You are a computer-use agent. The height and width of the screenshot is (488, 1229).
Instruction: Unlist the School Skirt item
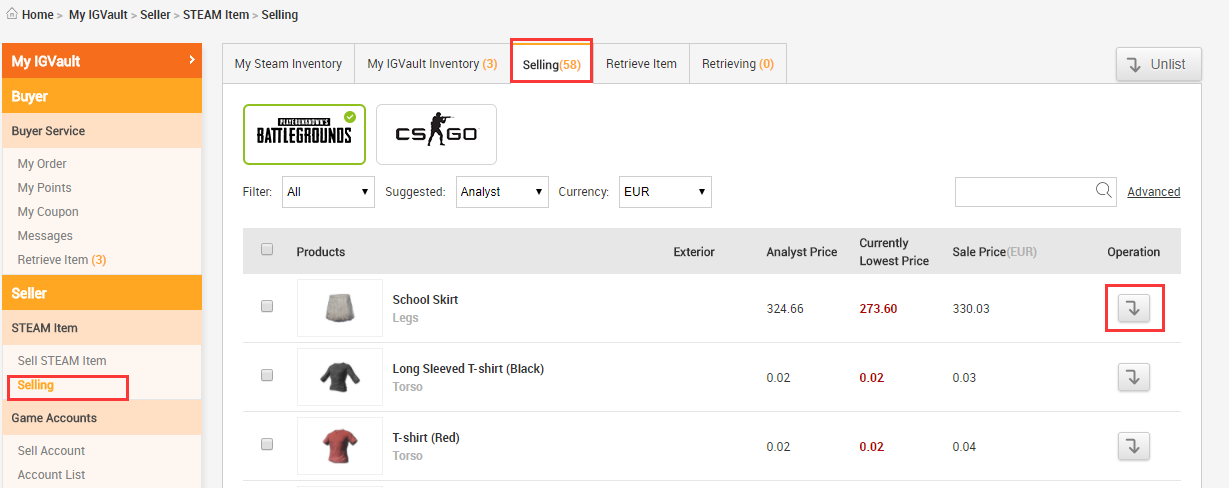point(1133,308)
